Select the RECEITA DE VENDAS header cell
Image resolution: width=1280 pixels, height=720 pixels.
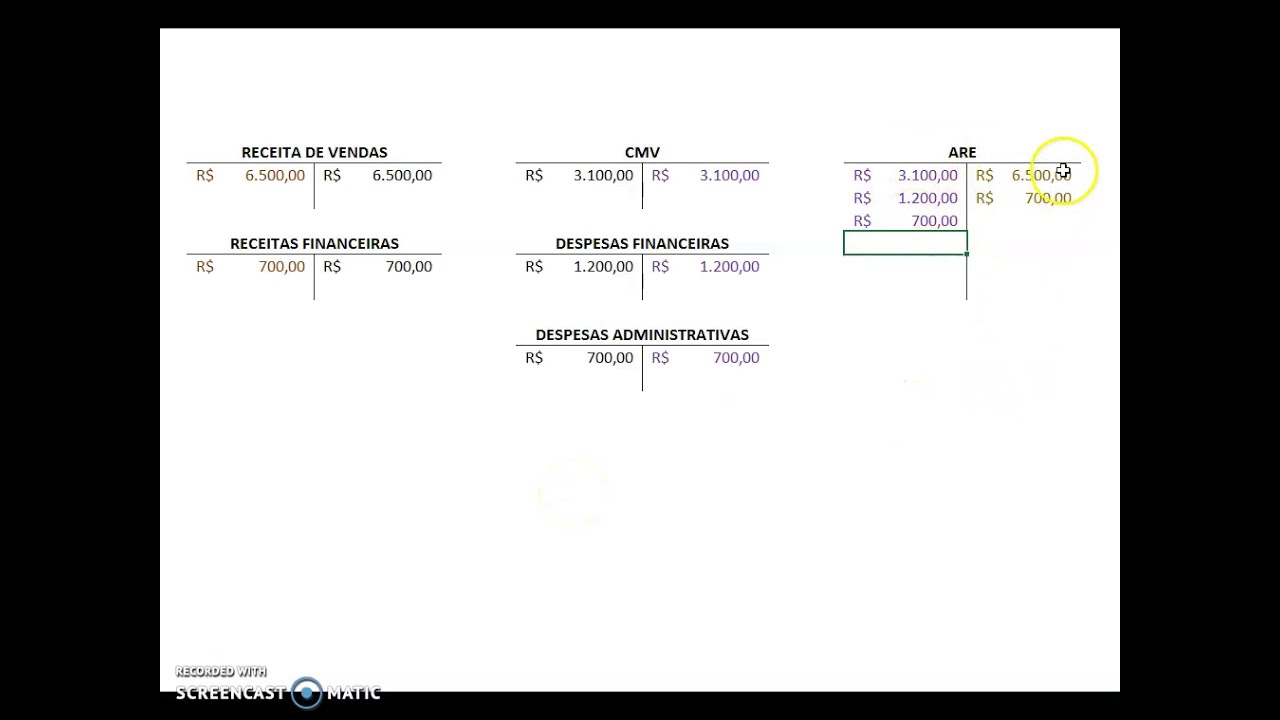314,152
